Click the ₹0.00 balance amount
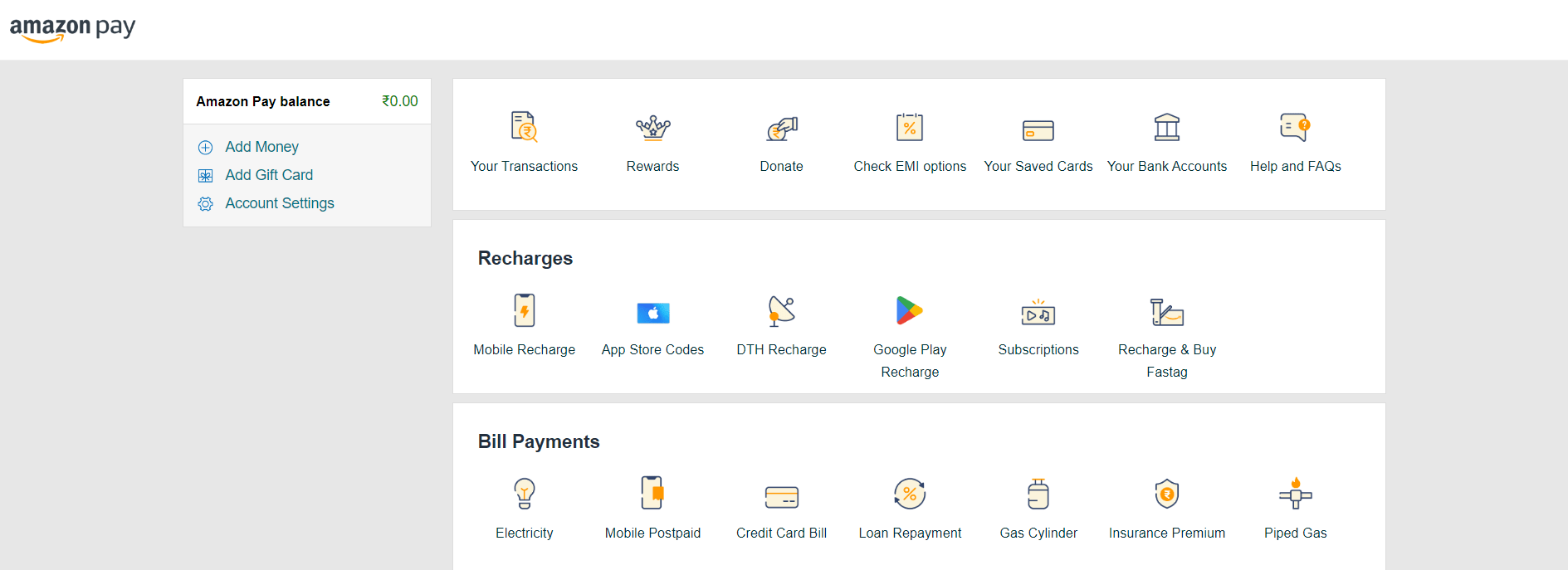Image resolution: width=1568 pixels, height=570 pixels. click(x=400, y=101)
